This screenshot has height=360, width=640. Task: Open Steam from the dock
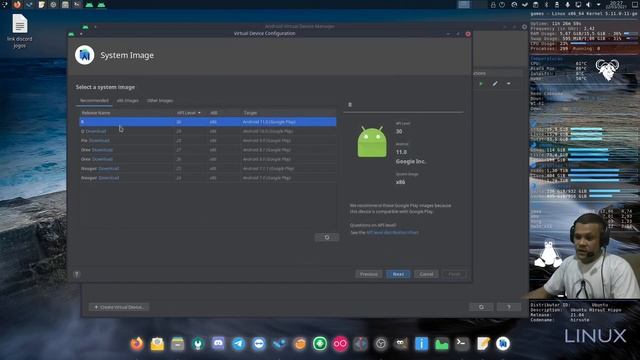[x=279, y=344]
